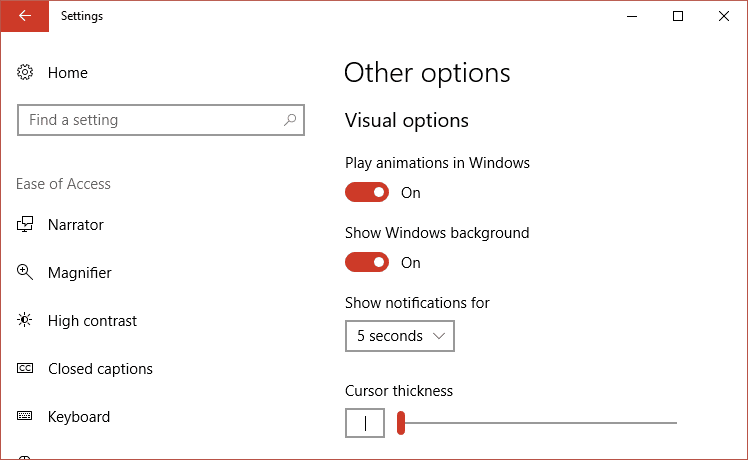The height and width of the screenshot is (460, 748).
Task: Expand the 5 seconds dropdown arrow
Action: coord(439,336)
